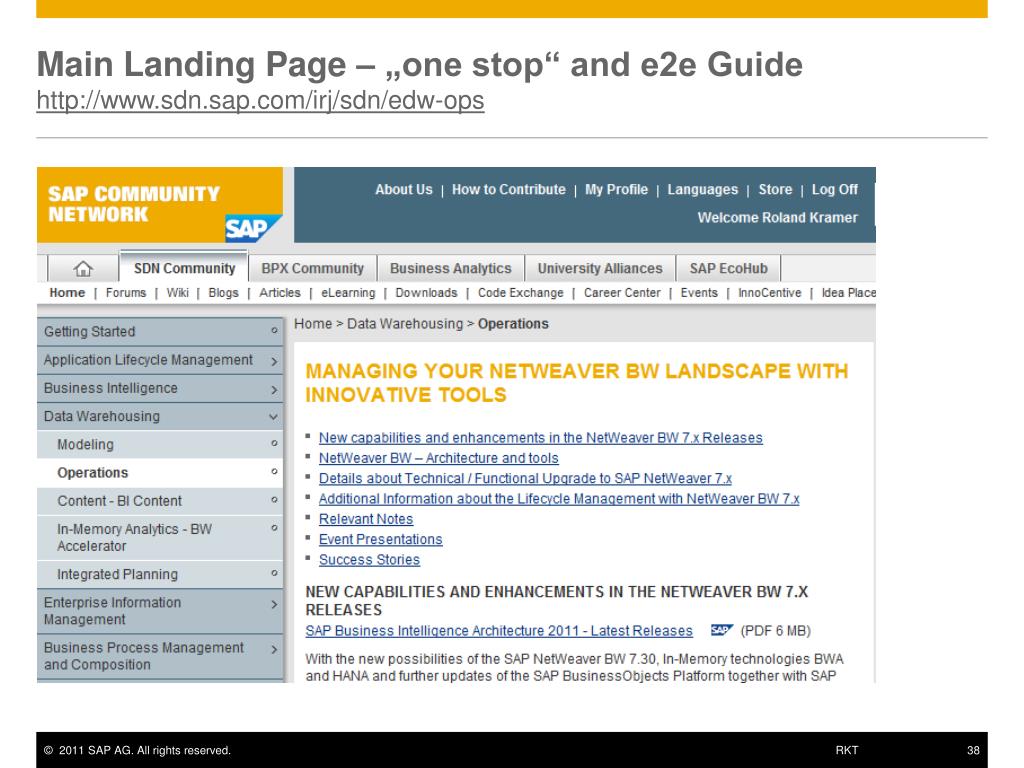The image size is (1024, 768).
Task: Switch to the BPX Community tab
Action: point(312,268)
